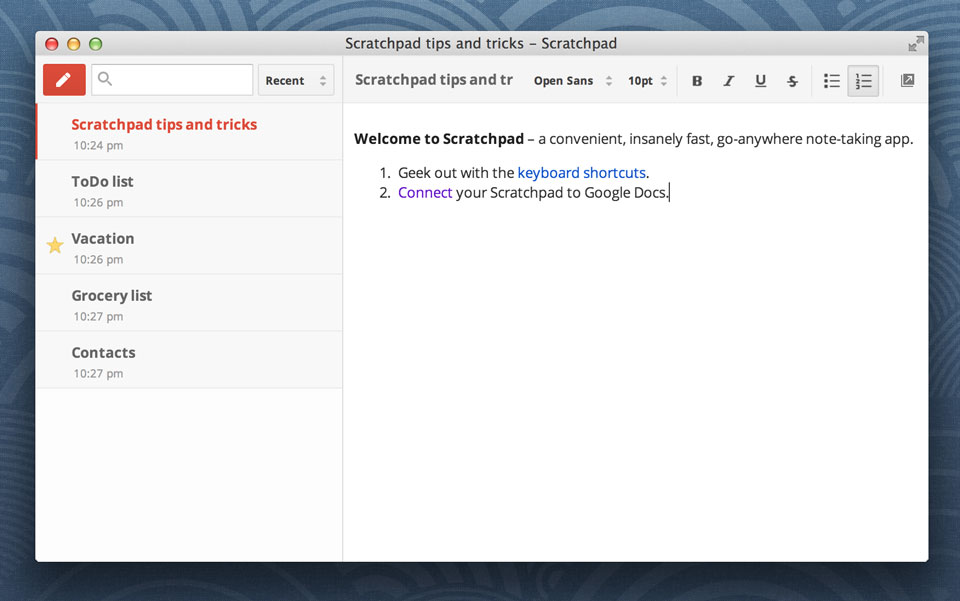The width and height of the screenshot is (960, 601).
Task: Open the Recent sort dropdown
Action: [x=296, y=80]
